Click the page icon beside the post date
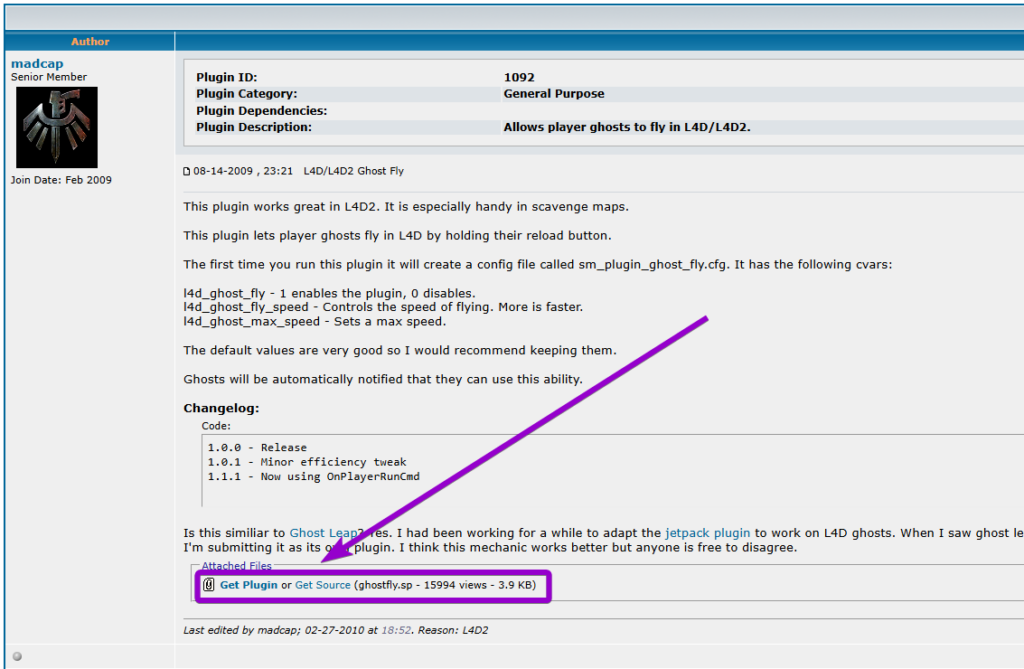This screenshot has width=1024, height=669. 186,171
